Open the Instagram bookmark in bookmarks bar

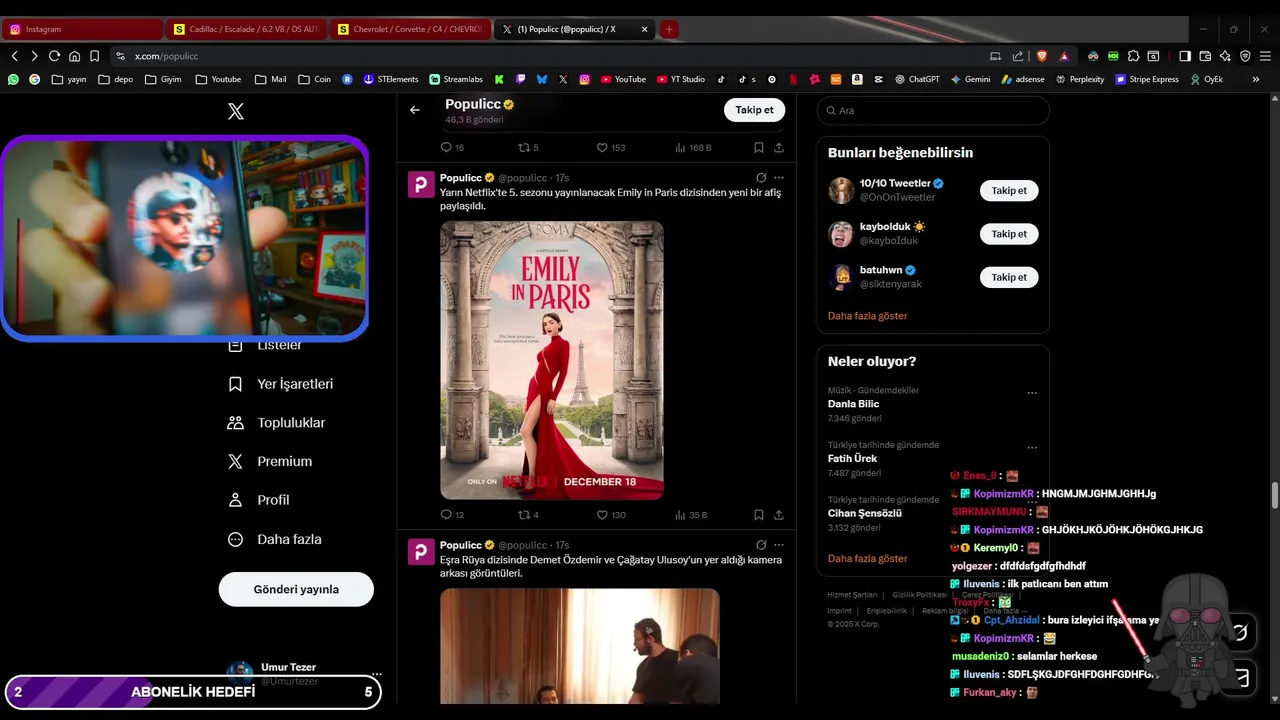click(584, 79)
